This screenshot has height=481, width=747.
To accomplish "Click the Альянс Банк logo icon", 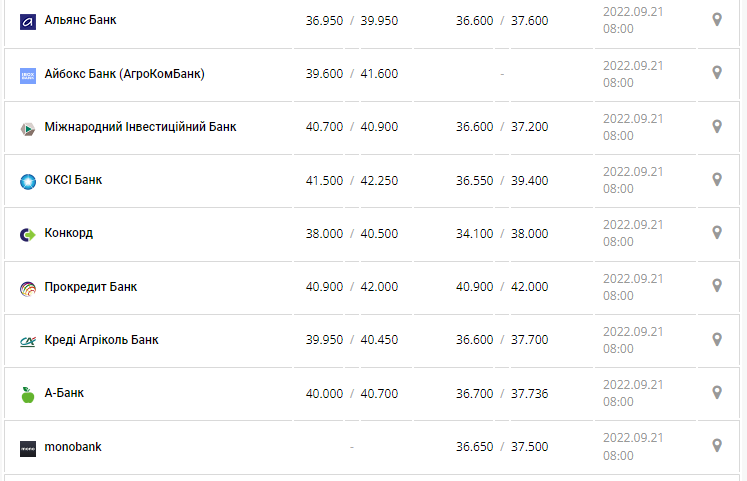I will pyautogui.click(x=28, y=21).
